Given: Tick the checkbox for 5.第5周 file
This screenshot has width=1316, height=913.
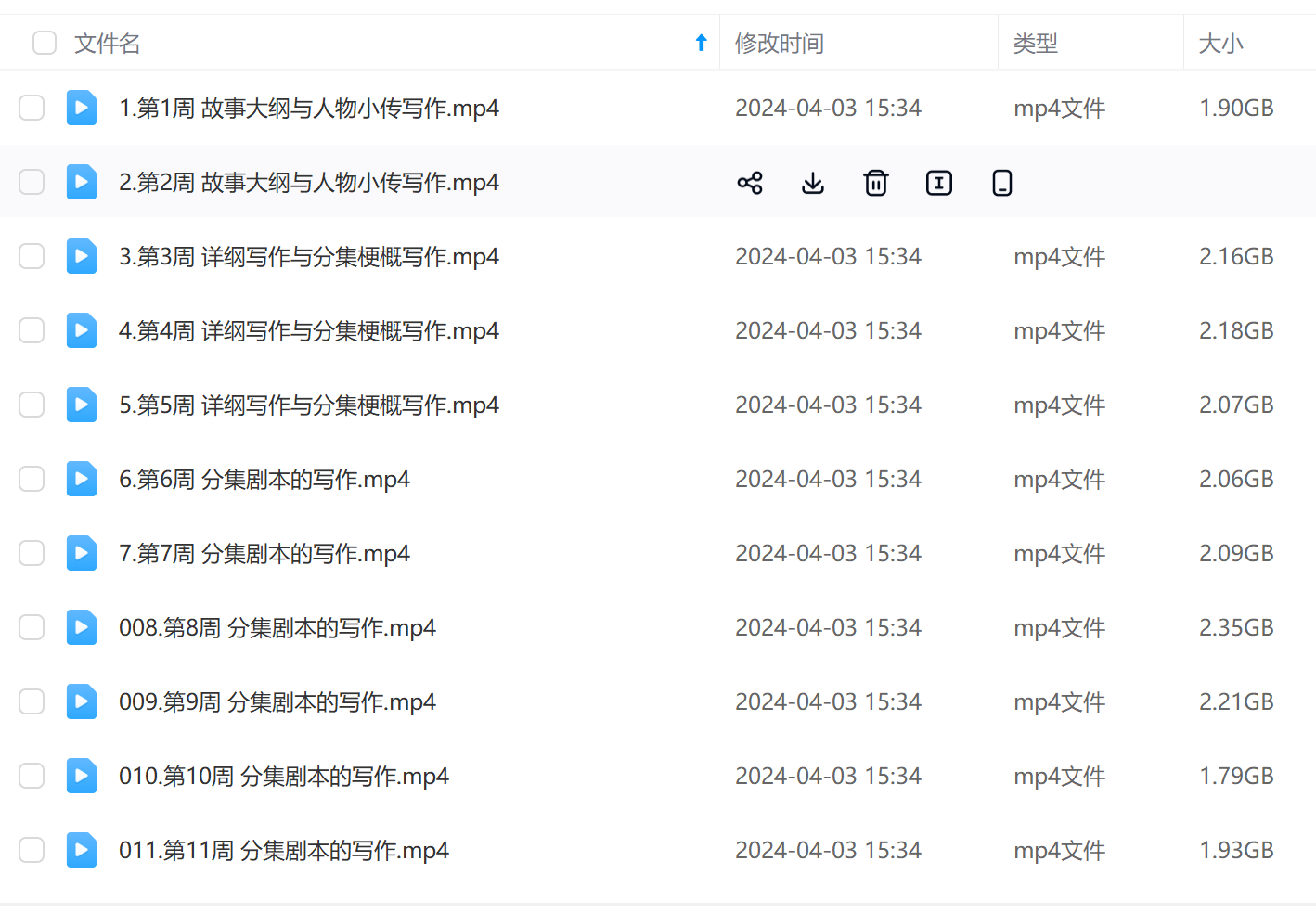Looking at the screenshot, I should (32, 405).
